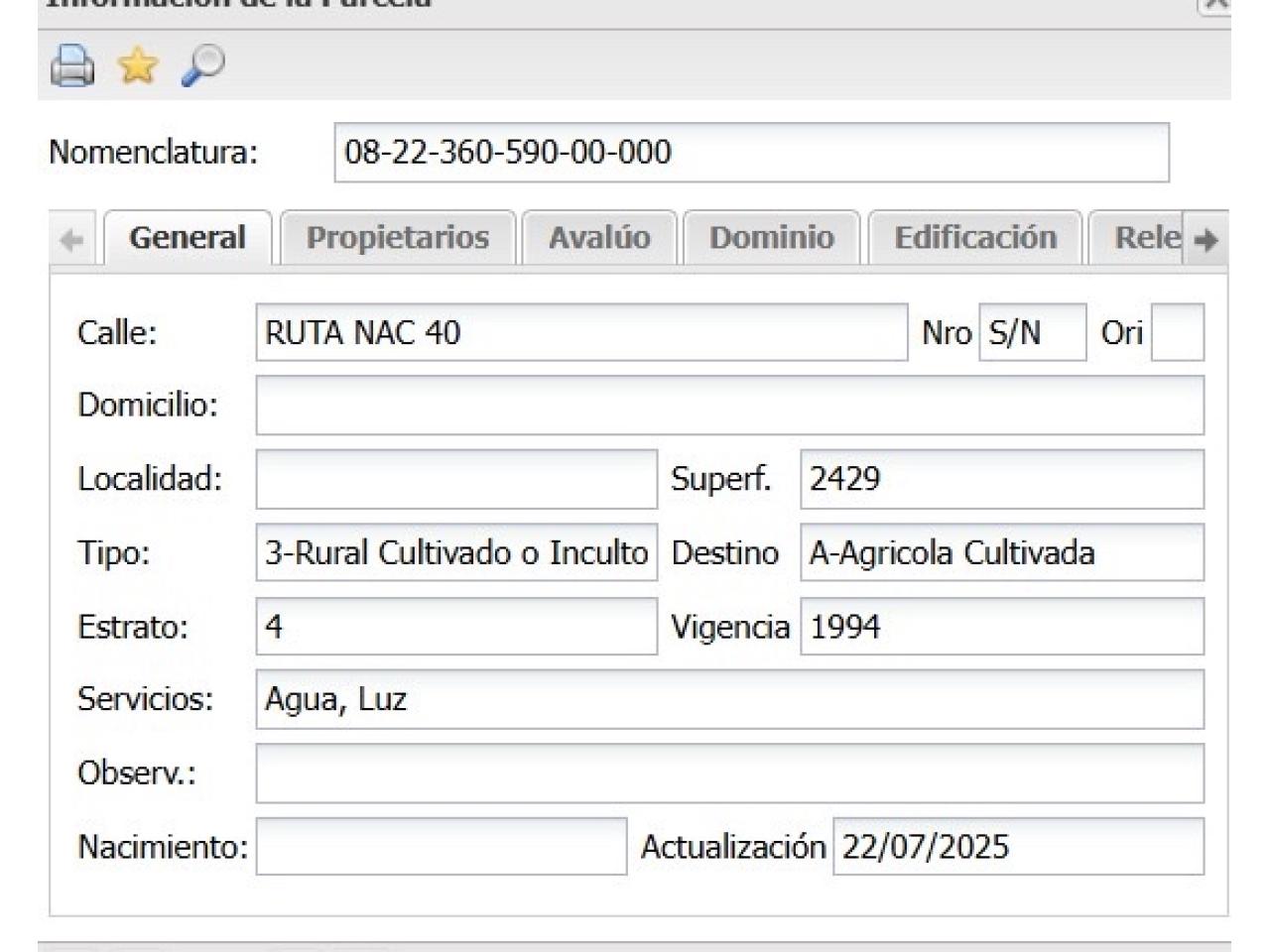Click the Superf. field showing 2429
This screenshot has height=952, width=1270.
click(x=1001, y=479)
